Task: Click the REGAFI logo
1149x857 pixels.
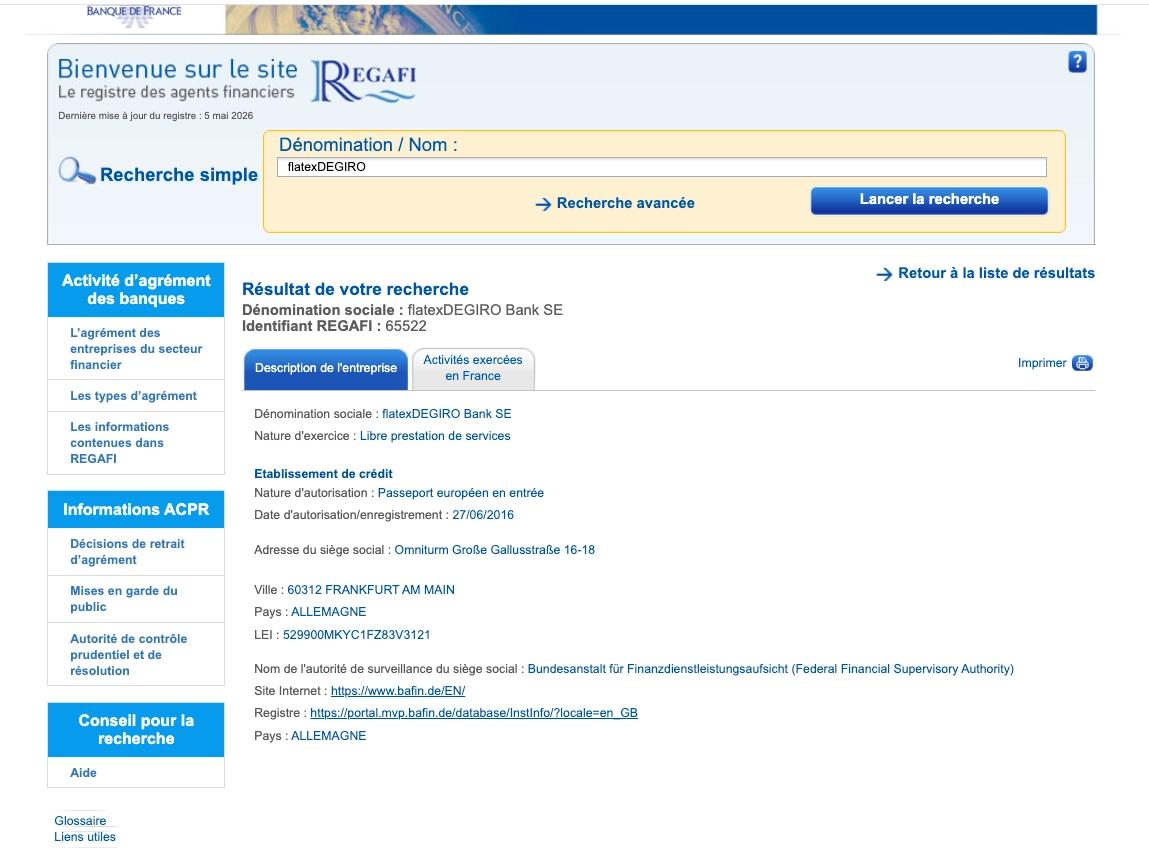Action: tap(364, 81)
